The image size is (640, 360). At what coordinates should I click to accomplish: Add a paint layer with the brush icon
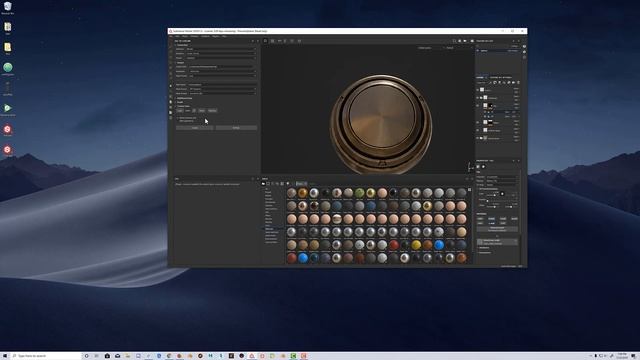[x=500, y=82]
